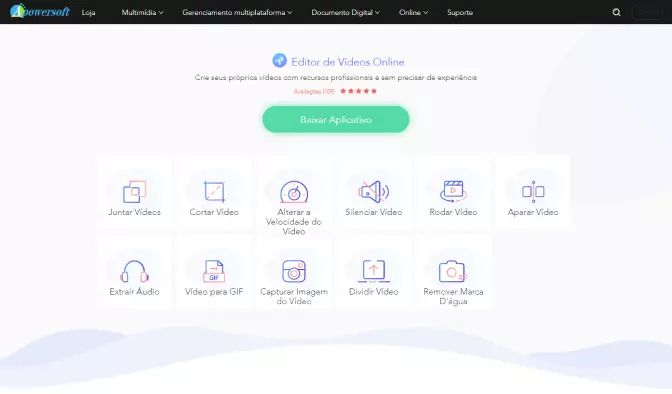
Task: Select the Cortar Vídeo crop icon
Action: pos(214,191)
